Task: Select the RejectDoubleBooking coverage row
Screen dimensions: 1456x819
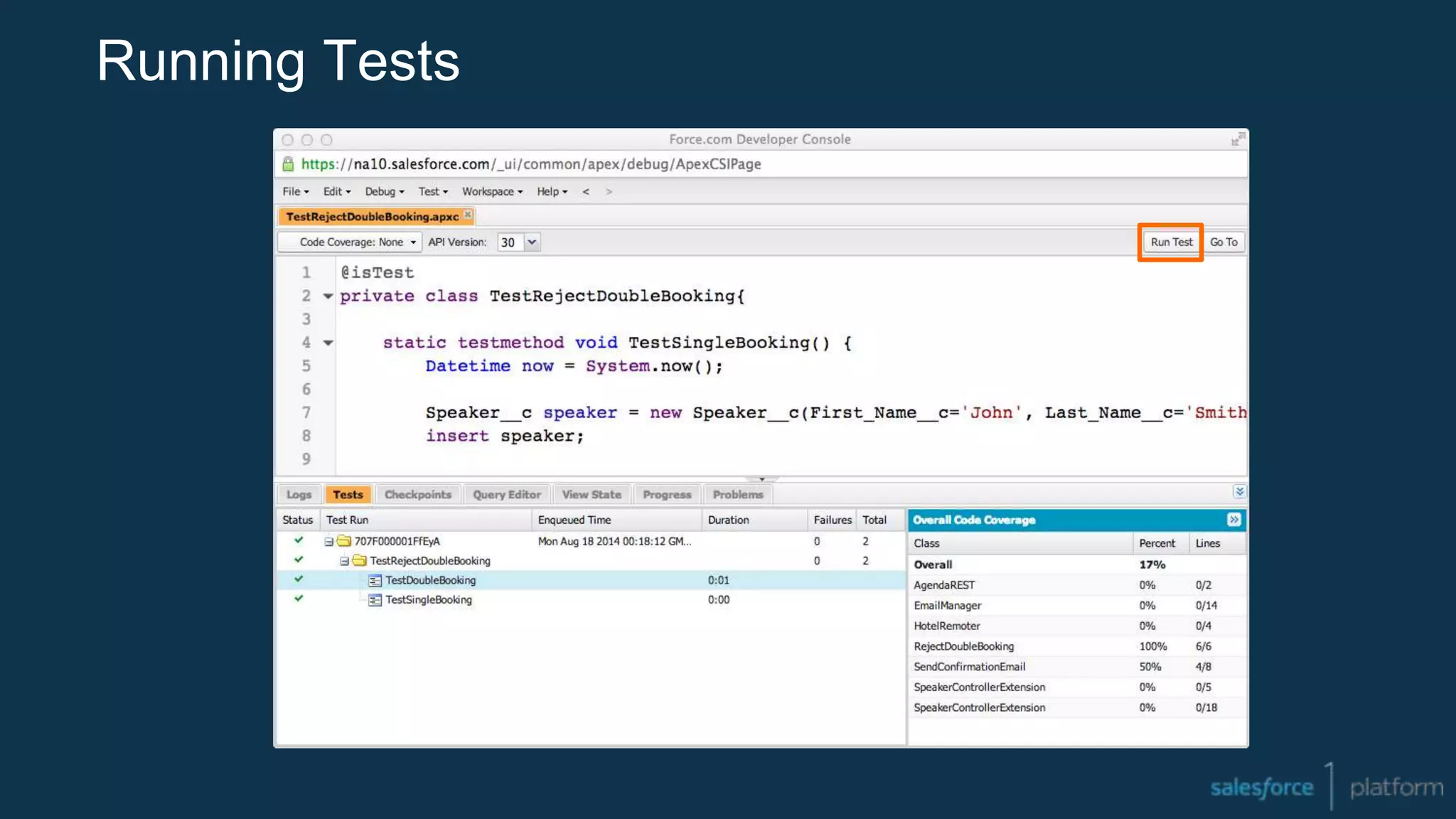Action: click(x=1077, y=646)
